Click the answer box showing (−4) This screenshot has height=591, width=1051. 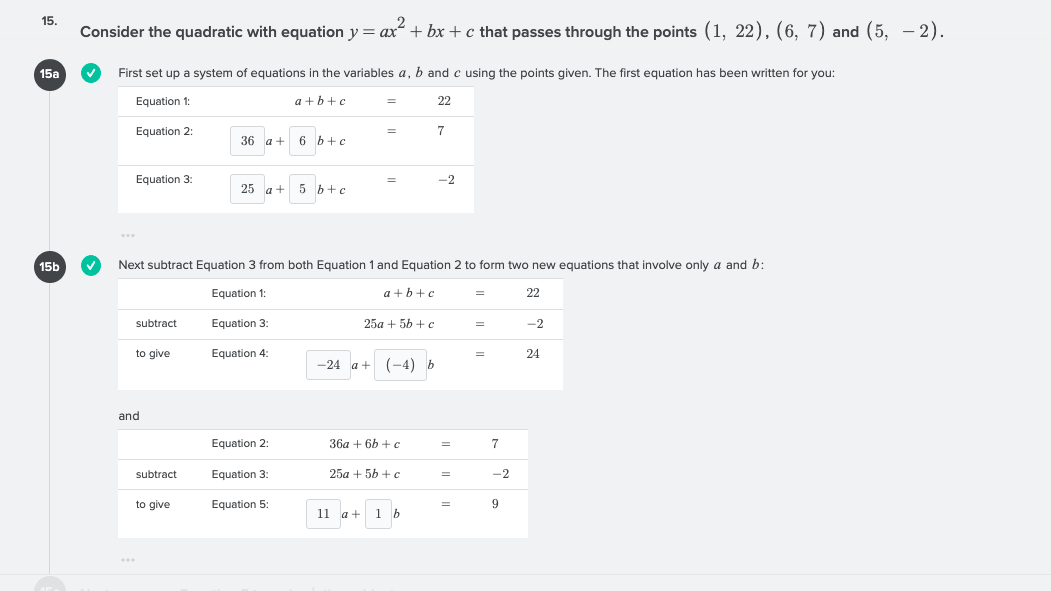pos(399,364)
